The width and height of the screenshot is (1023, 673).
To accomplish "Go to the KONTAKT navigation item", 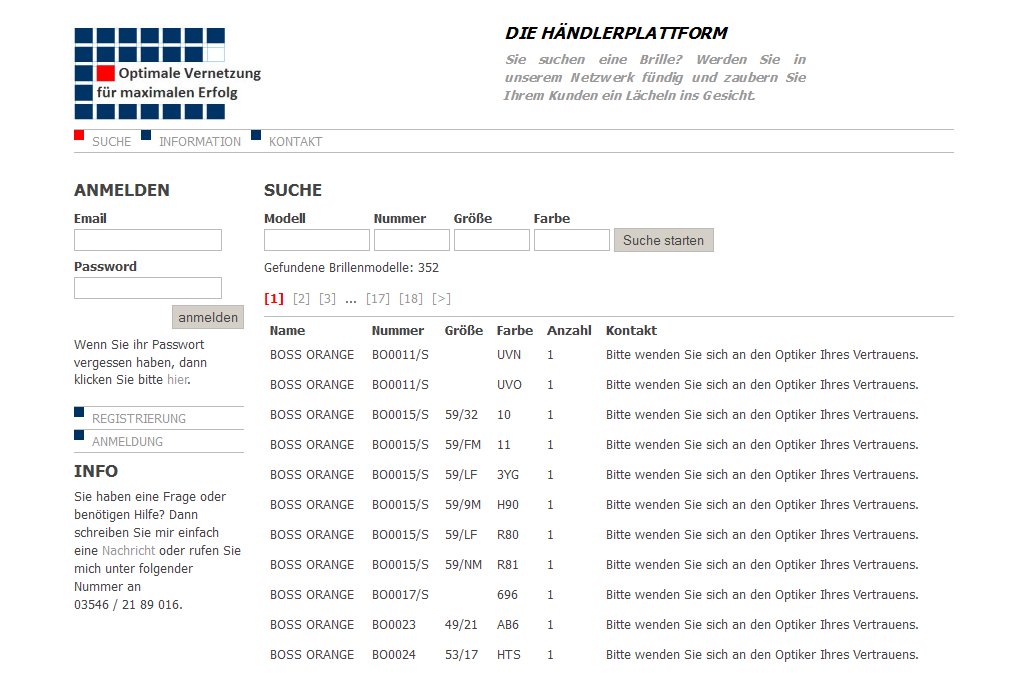I will (x=295, y=142).
